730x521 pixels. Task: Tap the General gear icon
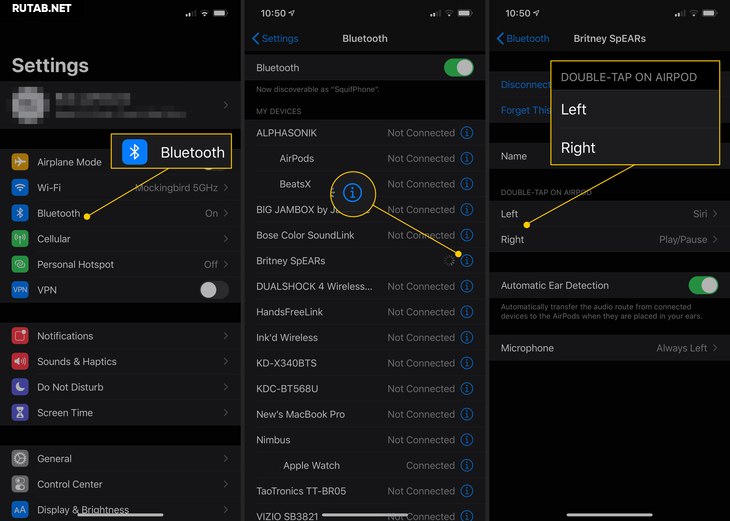click(20, 459)
